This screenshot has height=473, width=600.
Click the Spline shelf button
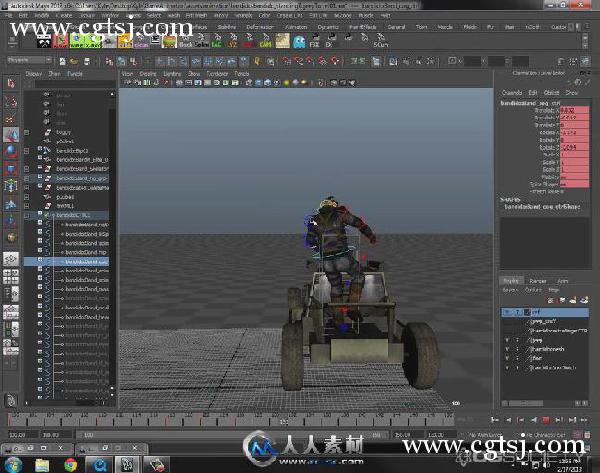click(202, 41)
